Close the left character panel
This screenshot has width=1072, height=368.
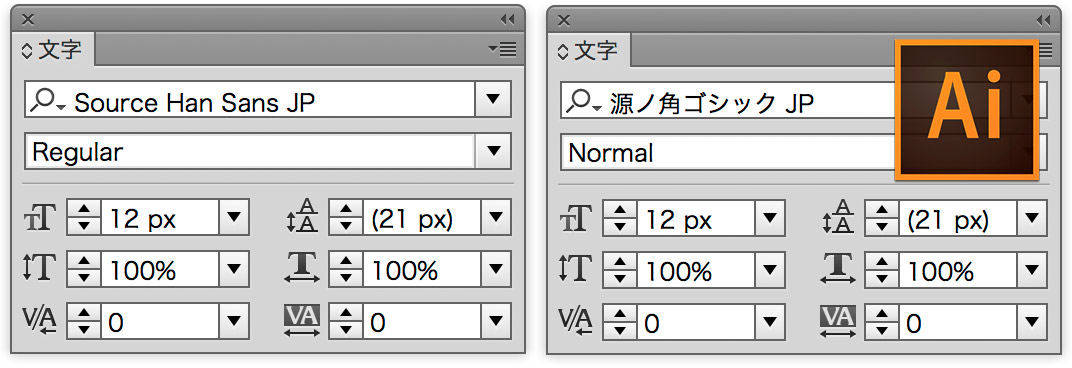pyautogui.click(x=28, y=20)
